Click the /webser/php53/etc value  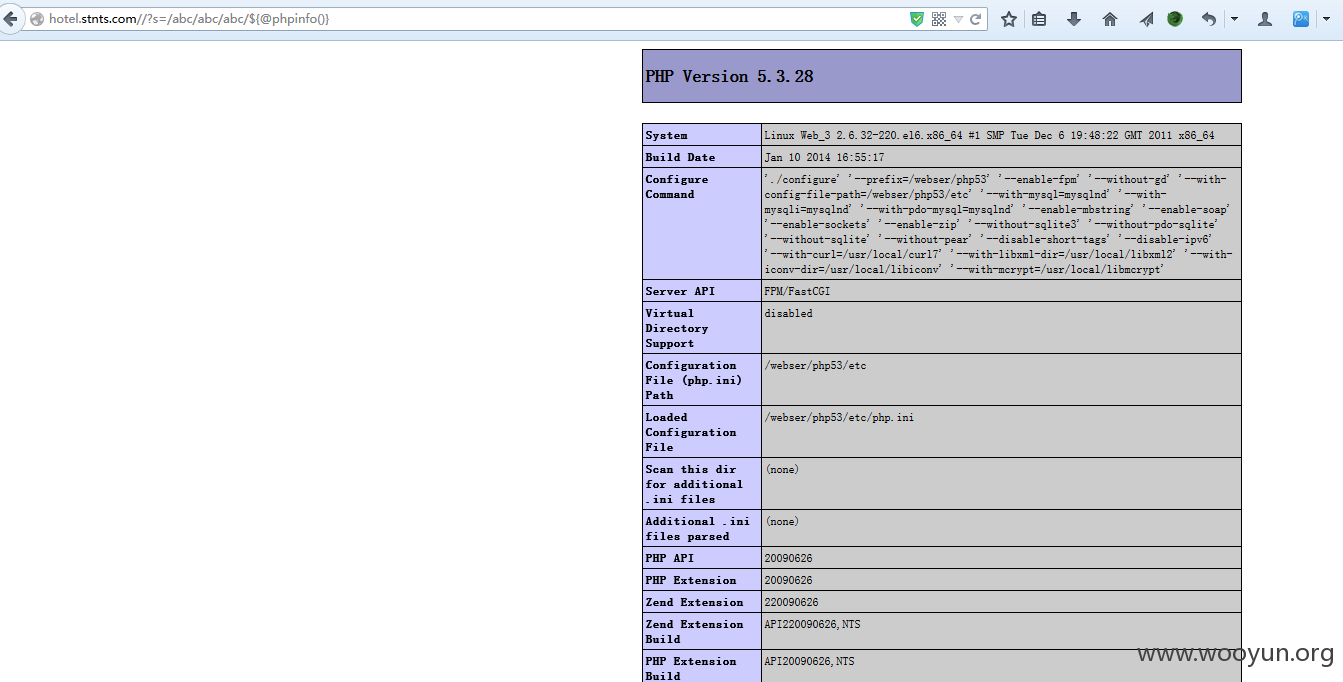[x=815, y=365]
